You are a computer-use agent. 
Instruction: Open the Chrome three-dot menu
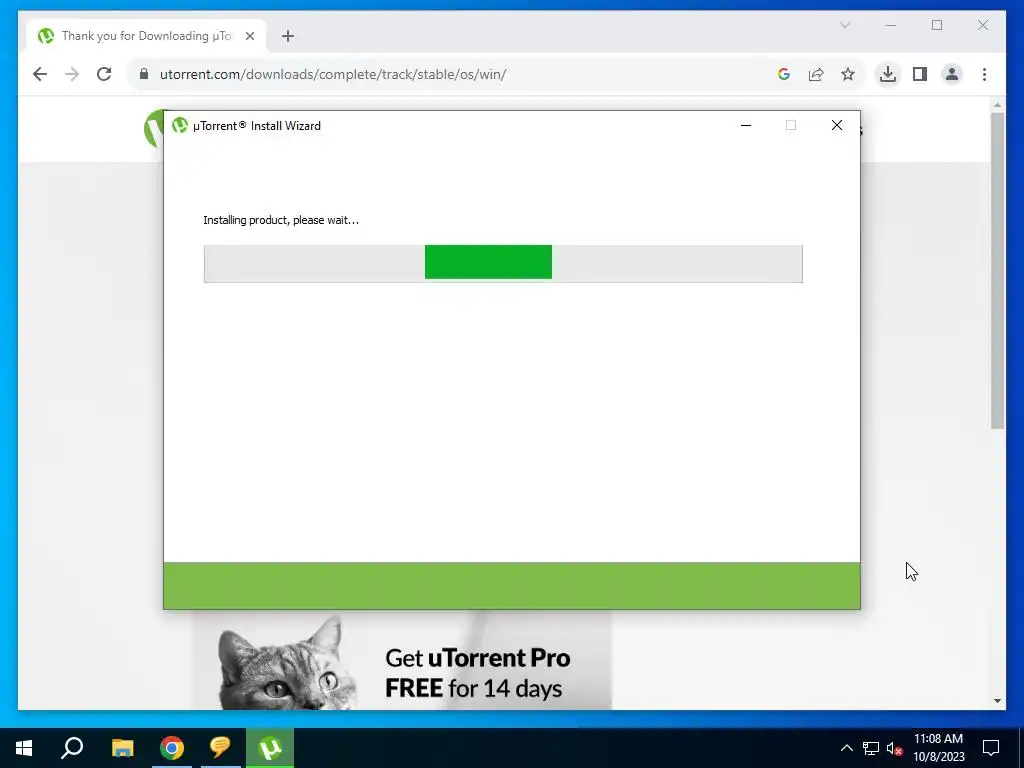point(984,74)
